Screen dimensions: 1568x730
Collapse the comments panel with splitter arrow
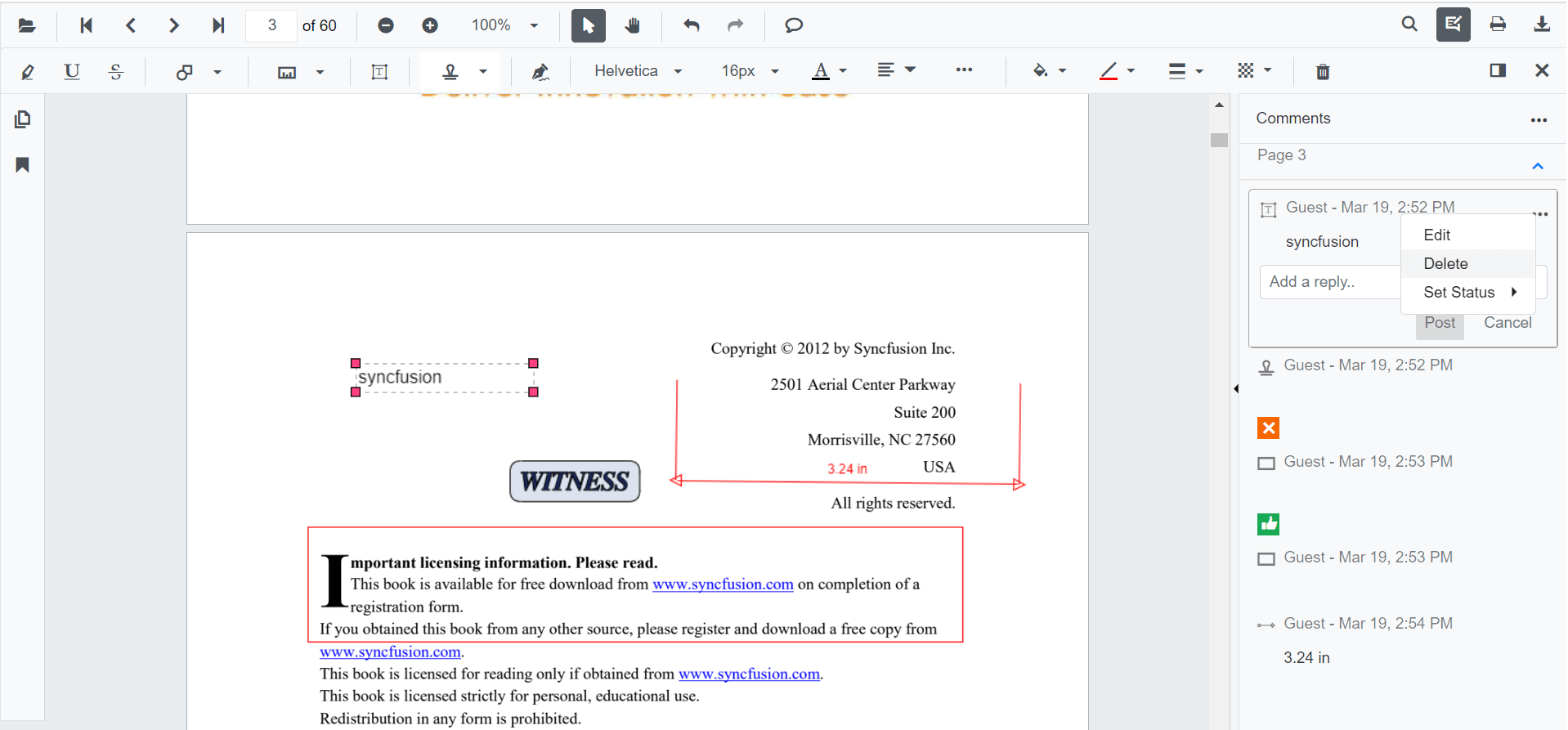tap(1235, 388)
